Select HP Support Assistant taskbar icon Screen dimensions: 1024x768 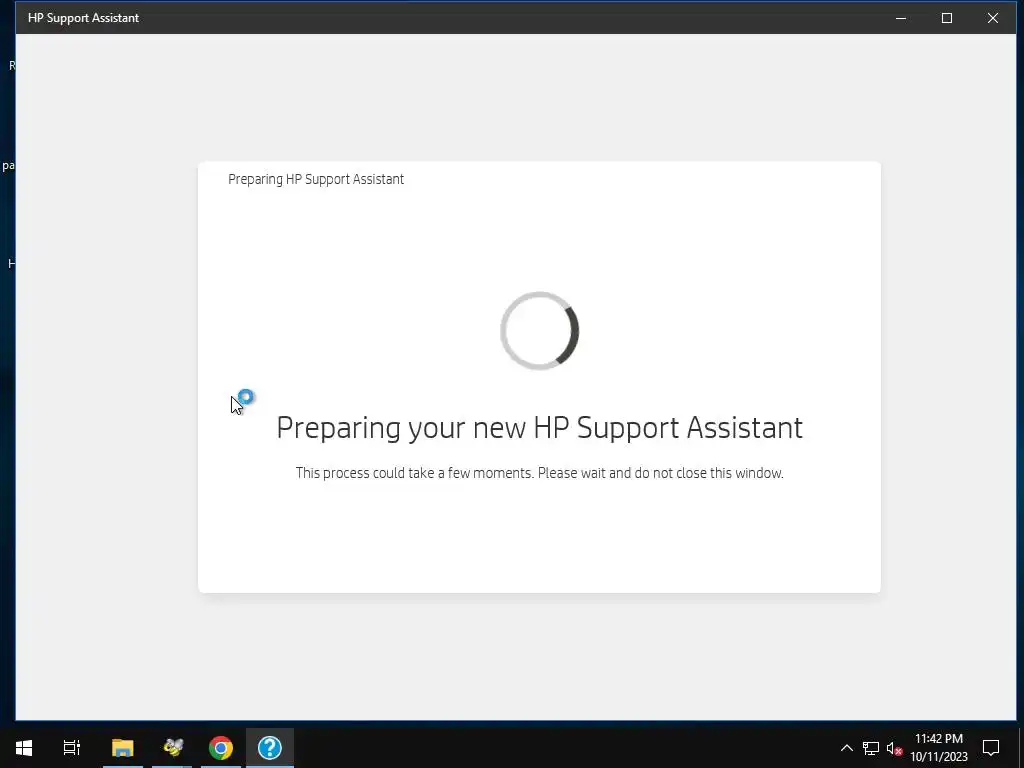270,748
